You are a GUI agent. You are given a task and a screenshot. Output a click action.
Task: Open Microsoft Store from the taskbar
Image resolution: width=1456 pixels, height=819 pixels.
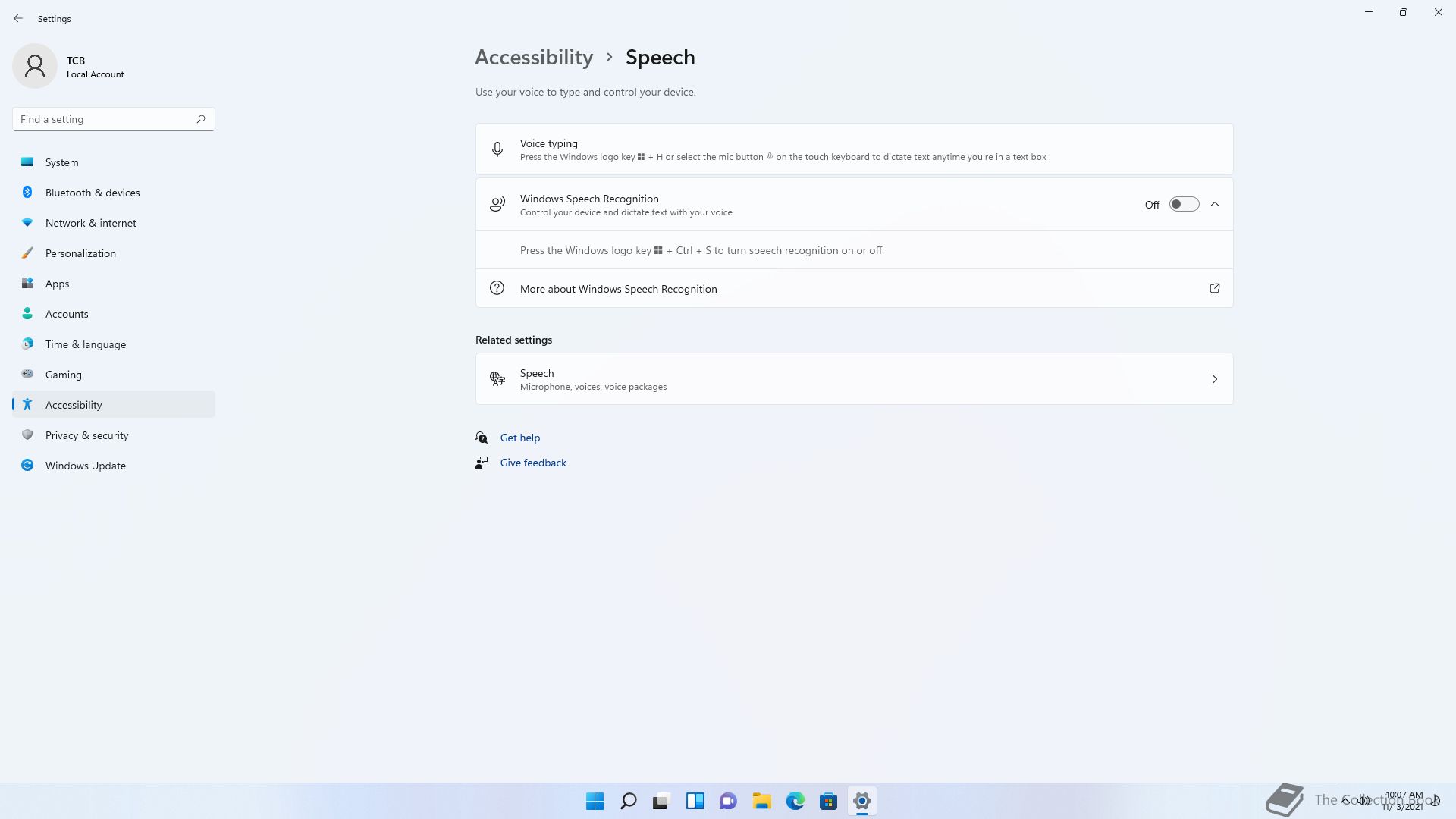[828, 801]
